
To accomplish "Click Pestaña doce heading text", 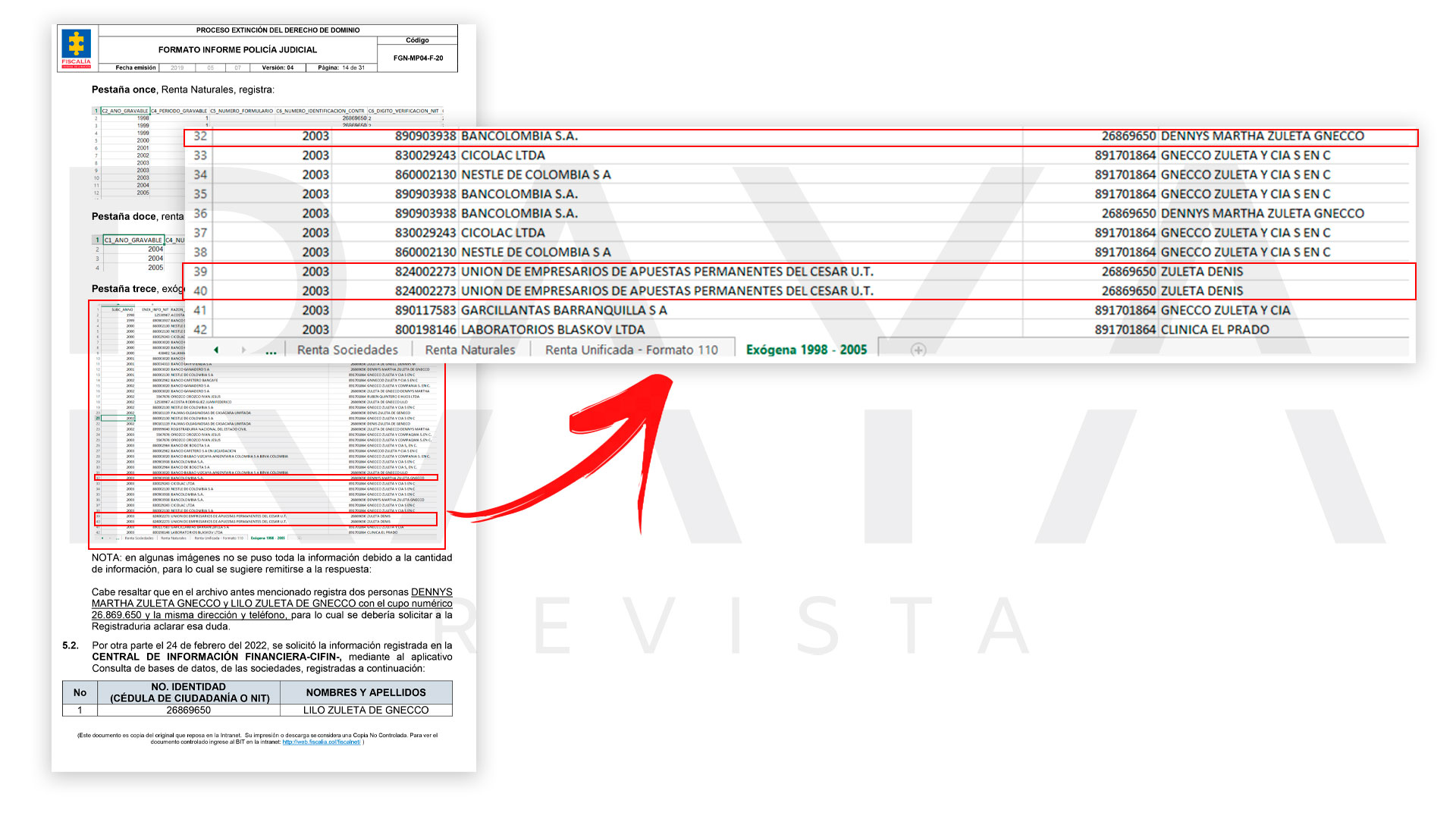I will [x=124, y=216].
